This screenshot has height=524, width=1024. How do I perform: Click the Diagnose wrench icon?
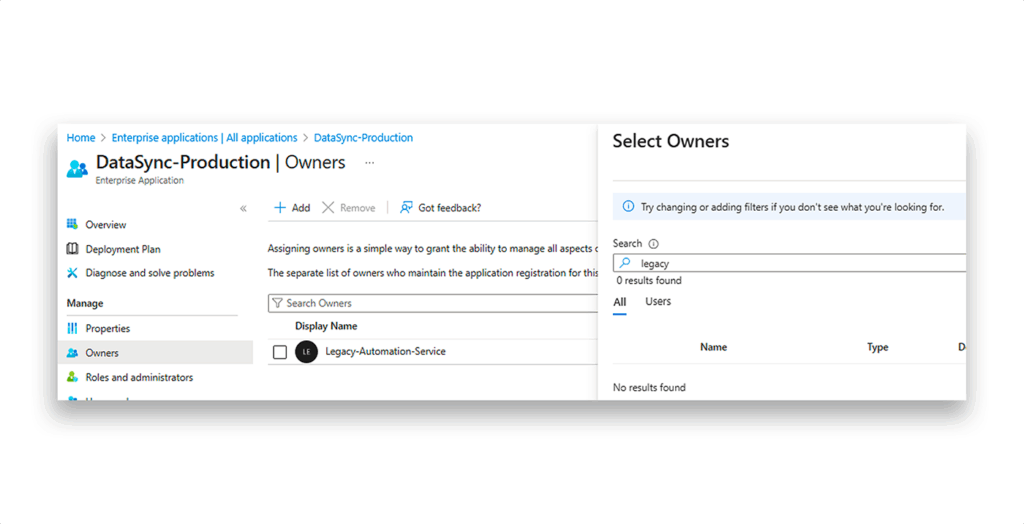click(x=72, y=273)
